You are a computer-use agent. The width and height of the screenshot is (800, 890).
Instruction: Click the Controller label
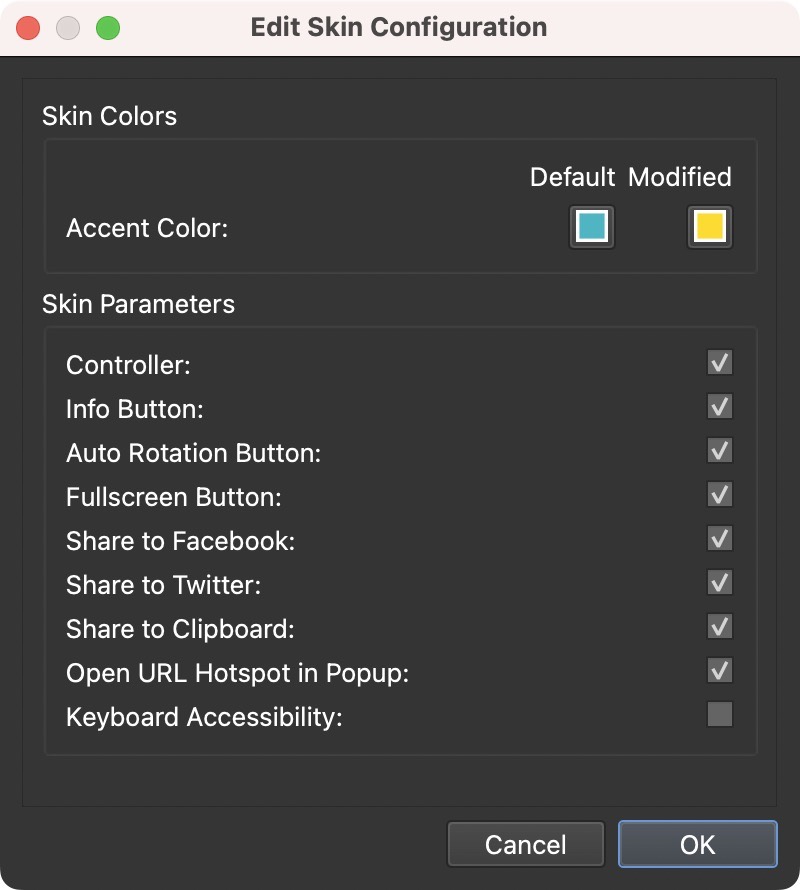click(128, 365)
